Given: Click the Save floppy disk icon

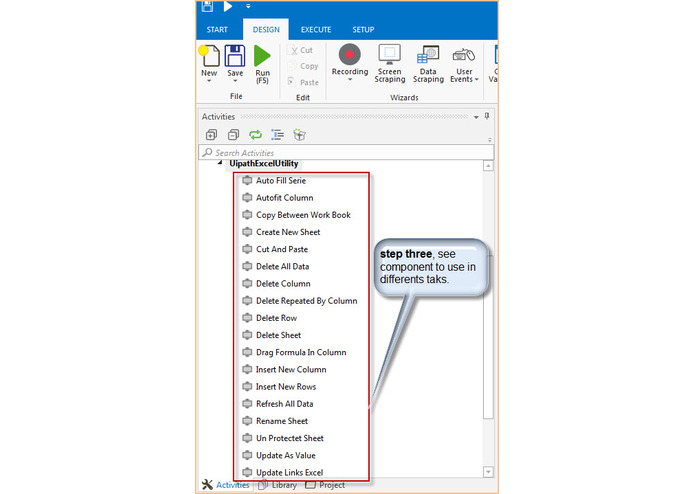Looking at the screenshot, I should pyautogui.click(x=235, y=56).
